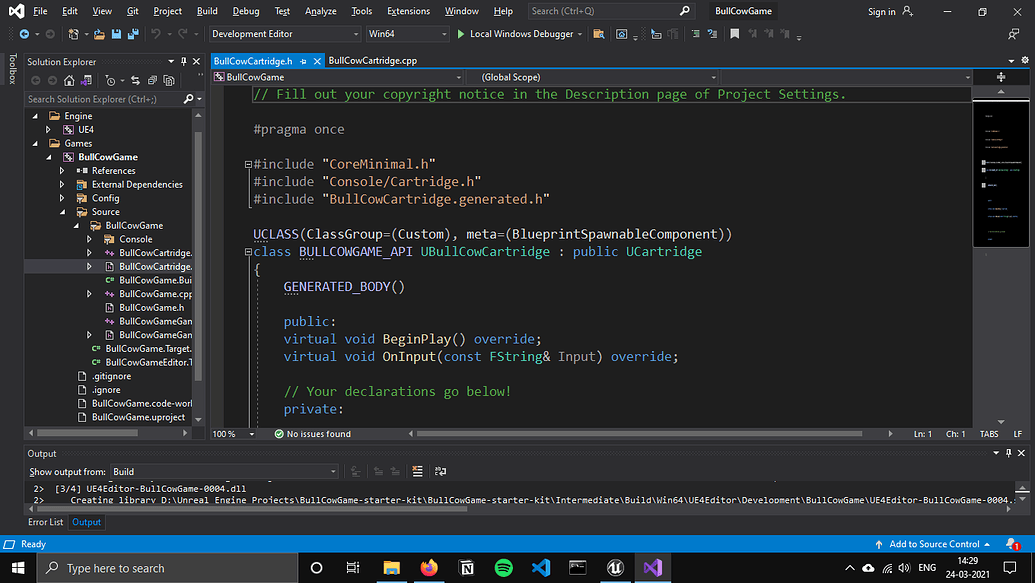1035x583 pixels.
Task: Click inside the Search Solution Explorer field
Action: click(100, 99)
